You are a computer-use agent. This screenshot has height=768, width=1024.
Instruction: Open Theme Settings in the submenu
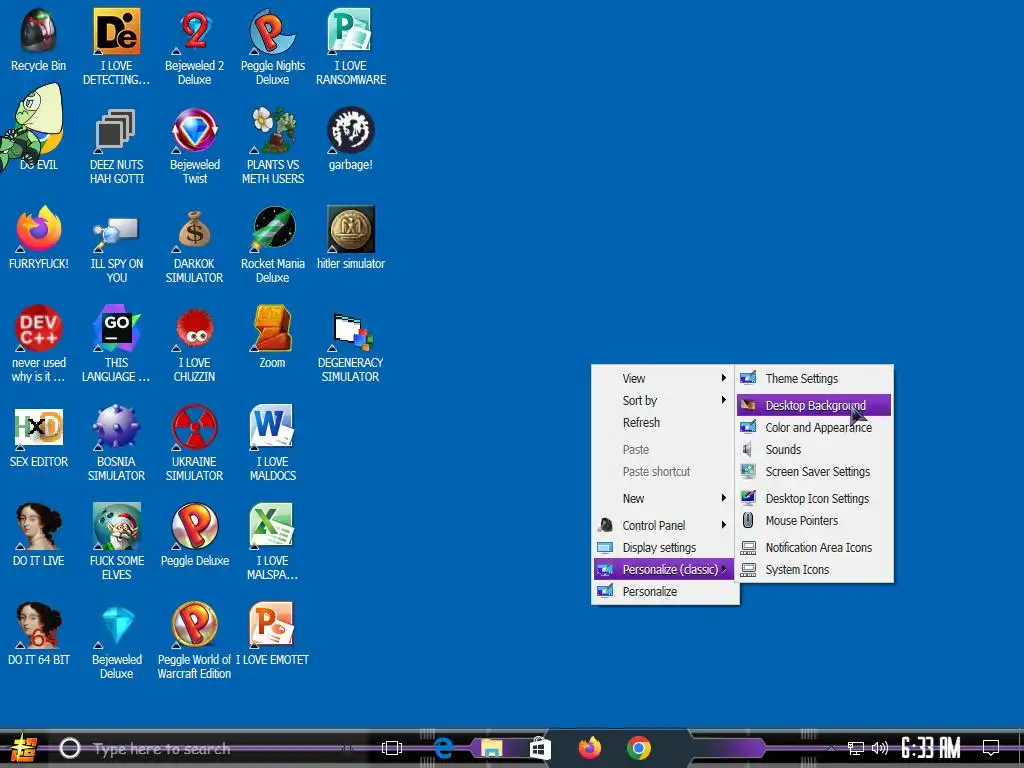coord(814,378)
